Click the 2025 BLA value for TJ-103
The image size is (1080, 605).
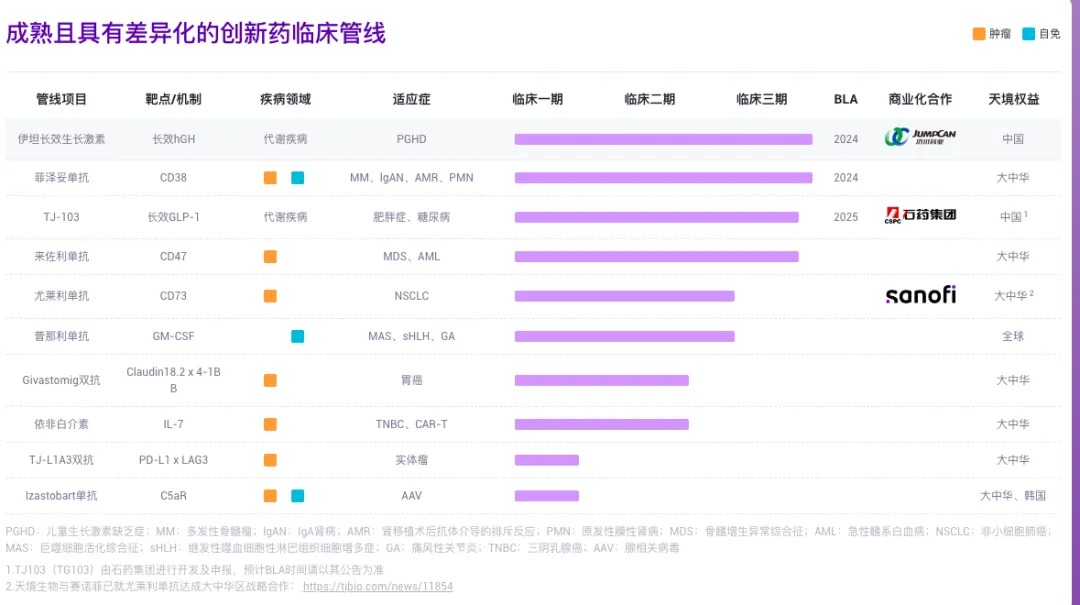845,217
